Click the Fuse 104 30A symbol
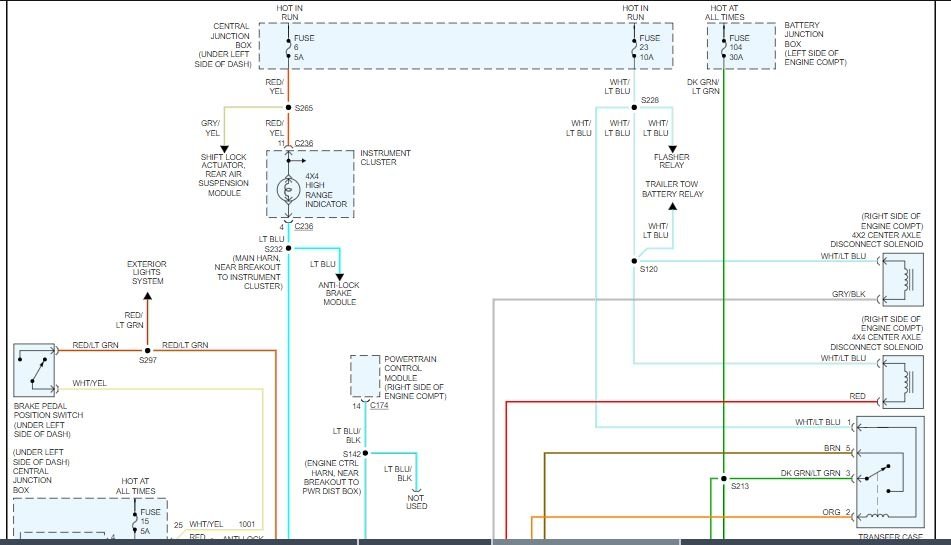The width and height of the screenshot is (951, 545). (724, 47)
